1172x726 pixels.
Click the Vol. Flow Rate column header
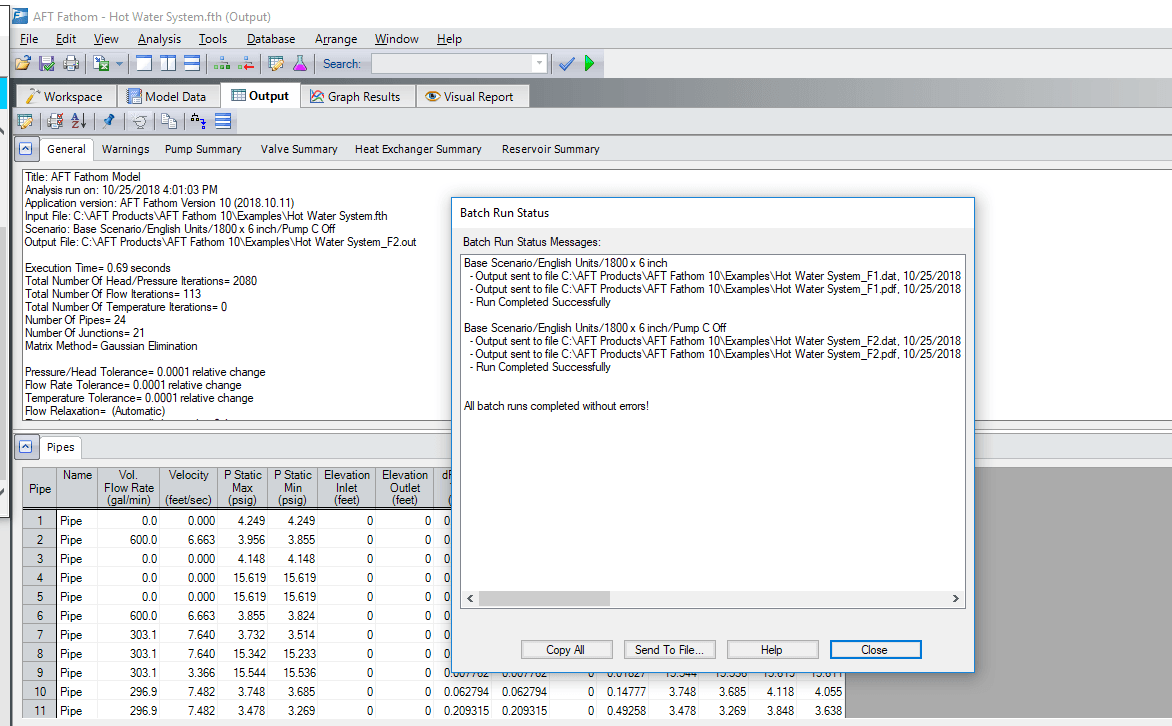tap(129, 487)
